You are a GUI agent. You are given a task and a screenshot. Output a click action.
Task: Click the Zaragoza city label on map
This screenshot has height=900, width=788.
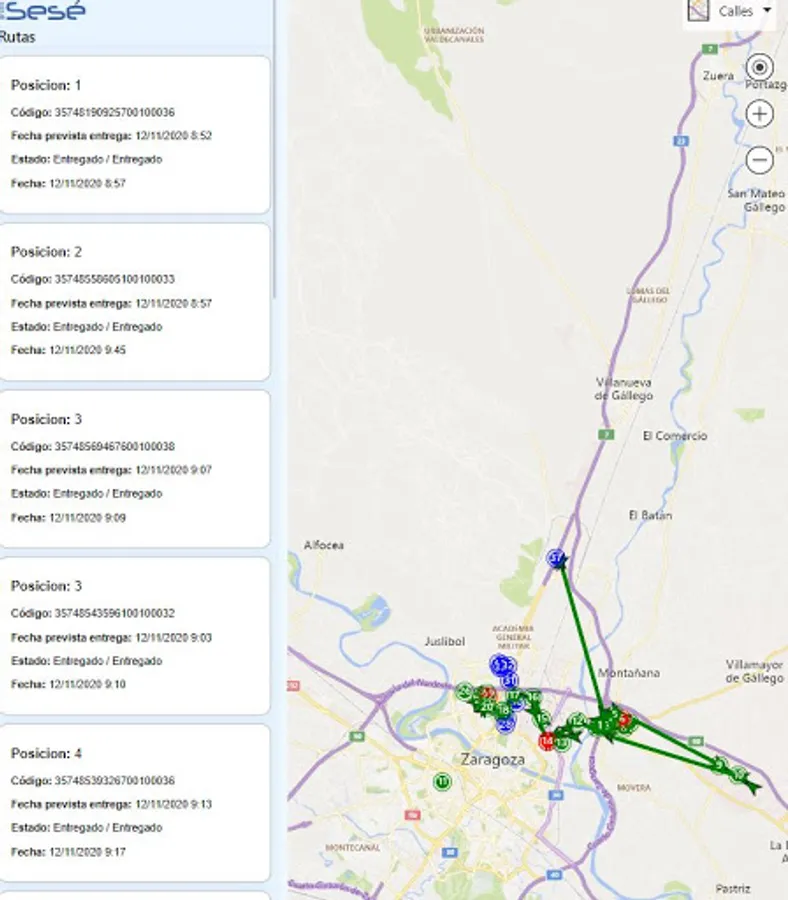(x=493, y=760)
